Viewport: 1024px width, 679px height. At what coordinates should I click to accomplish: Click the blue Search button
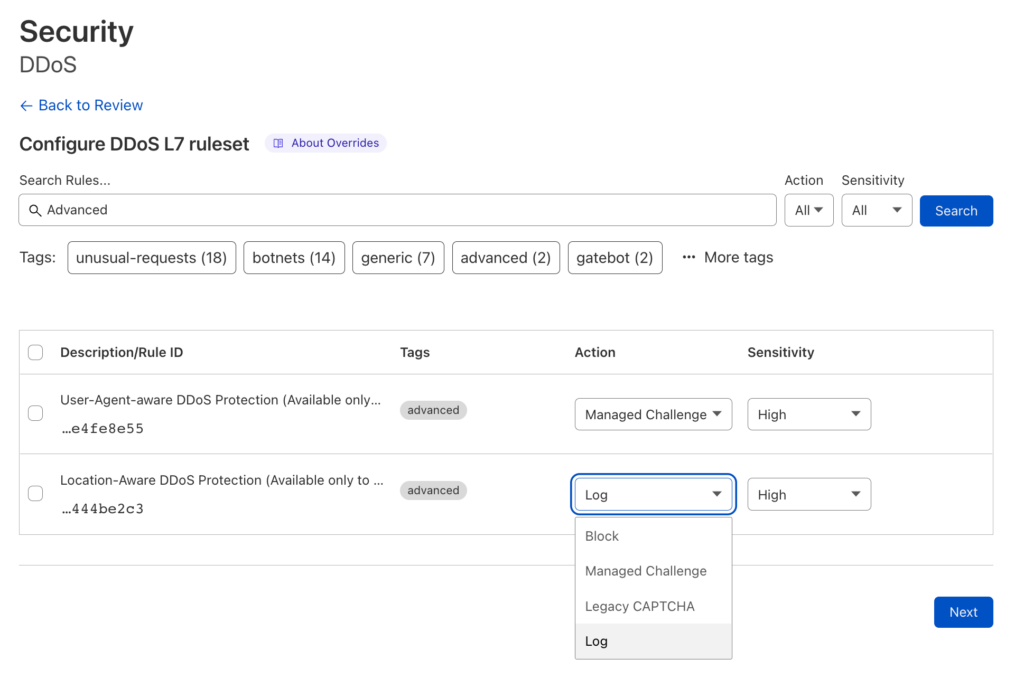(956, 210)
